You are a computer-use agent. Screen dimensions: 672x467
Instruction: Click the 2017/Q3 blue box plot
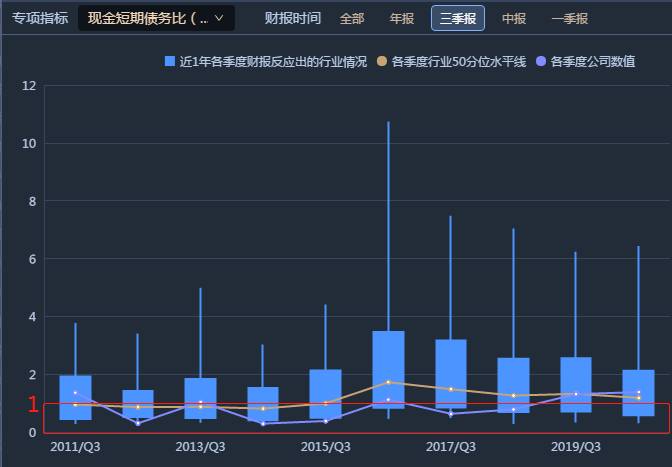point(451,373)
